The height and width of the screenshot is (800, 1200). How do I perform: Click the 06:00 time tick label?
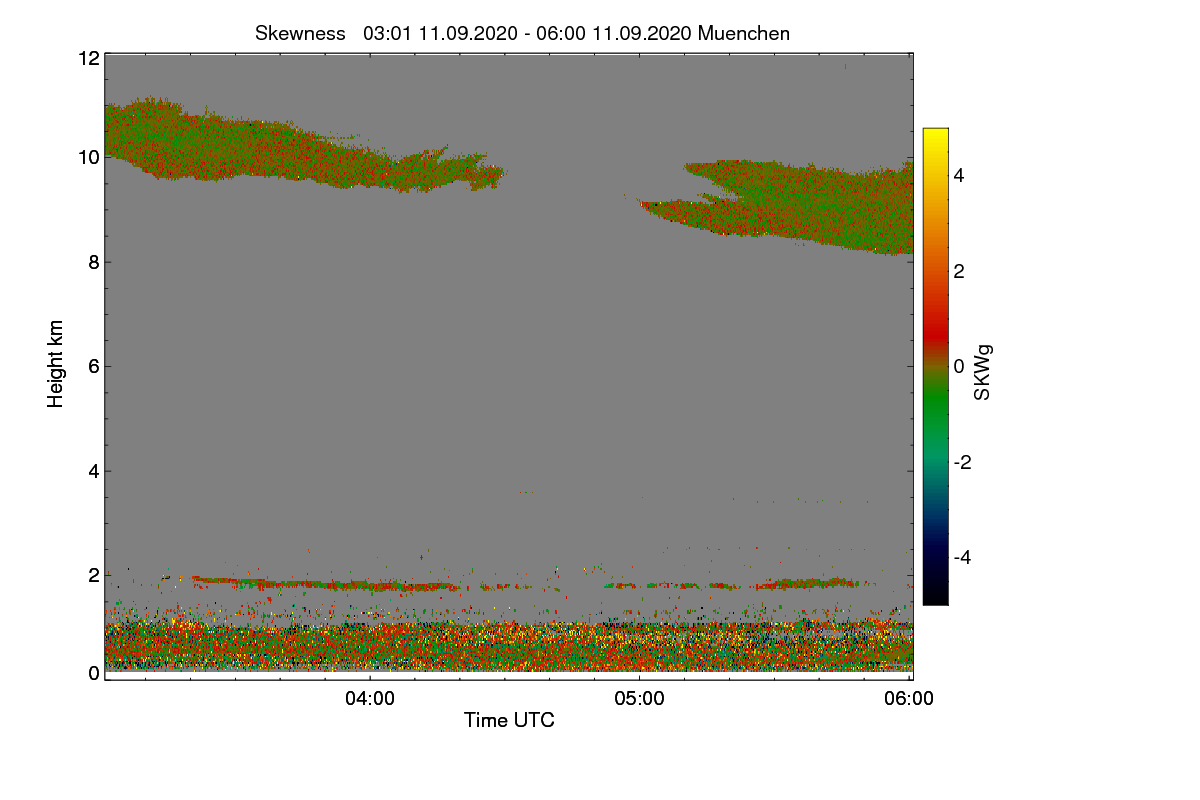click(909, 699)
